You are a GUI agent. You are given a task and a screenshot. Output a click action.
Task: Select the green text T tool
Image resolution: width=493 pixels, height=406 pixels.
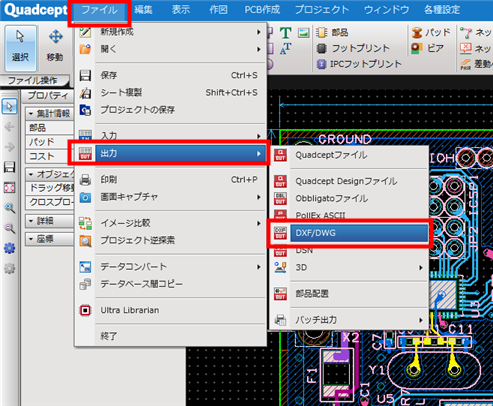click(x=285, y=33)
